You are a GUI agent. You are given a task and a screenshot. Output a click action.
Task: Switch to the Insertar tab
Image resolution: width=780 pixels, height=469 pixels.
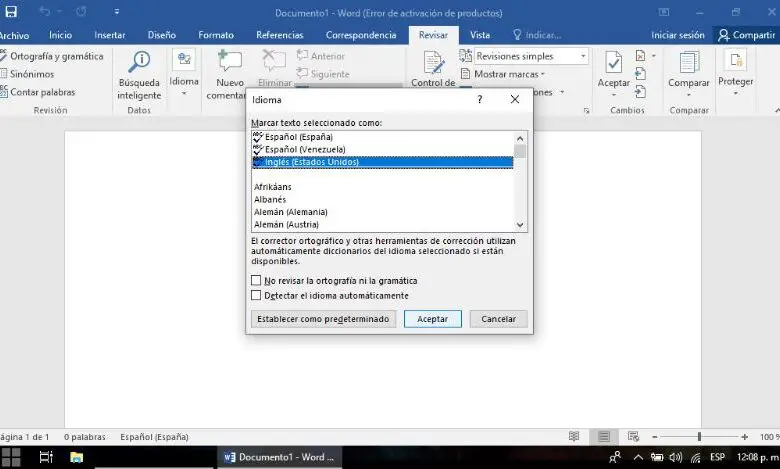pyautogui.click(x=110, y=35)
